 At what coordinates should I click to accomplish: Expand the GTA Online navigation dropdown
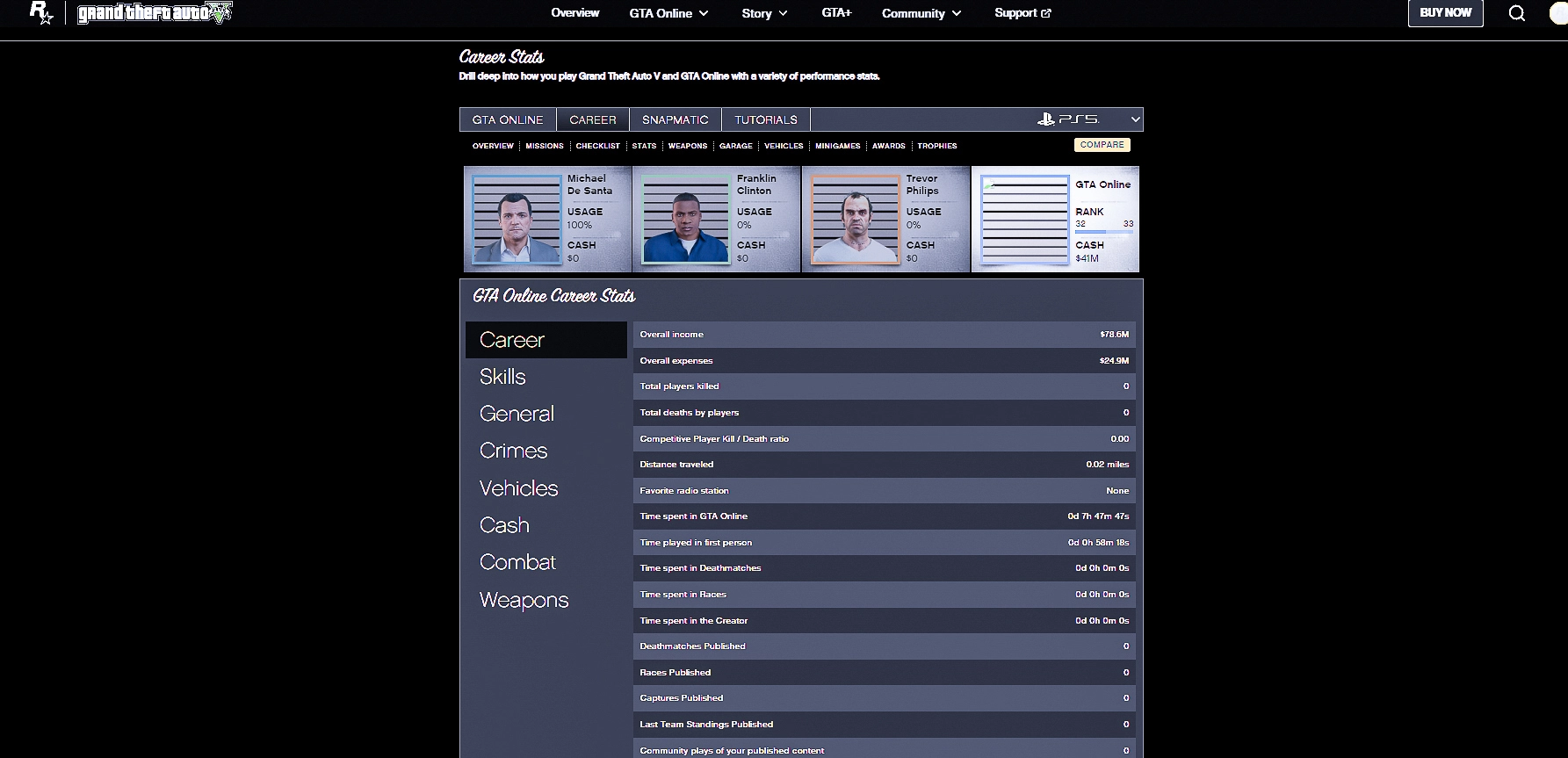pos(668,13)
